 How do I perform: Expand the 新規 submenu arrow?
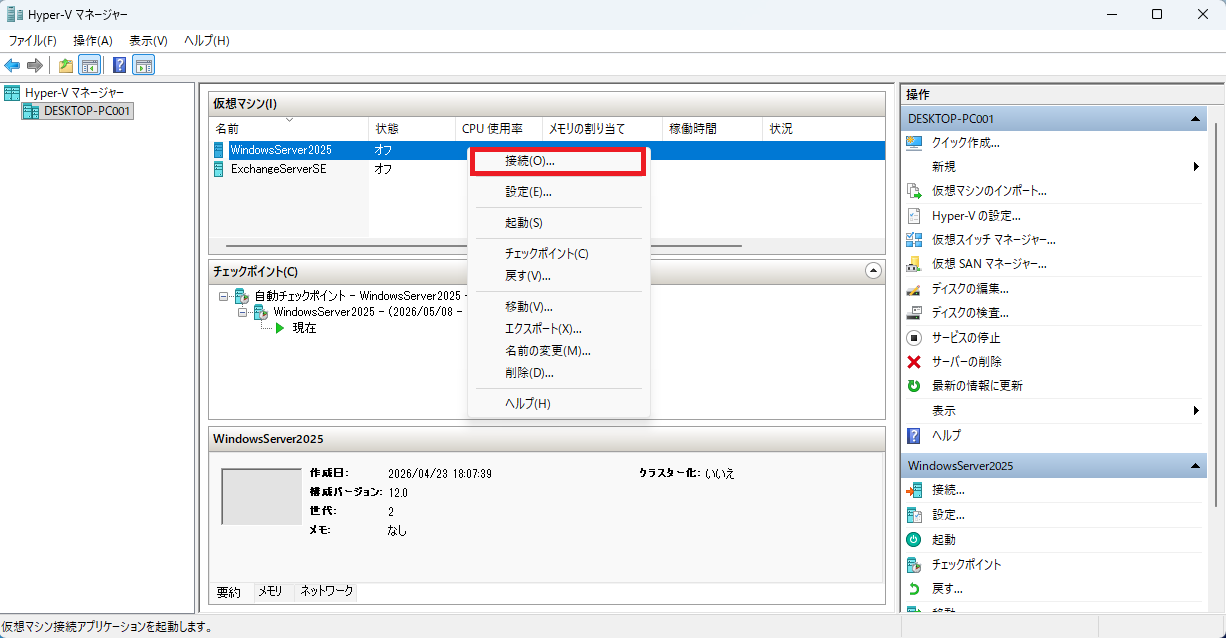tap(1196, 167)
